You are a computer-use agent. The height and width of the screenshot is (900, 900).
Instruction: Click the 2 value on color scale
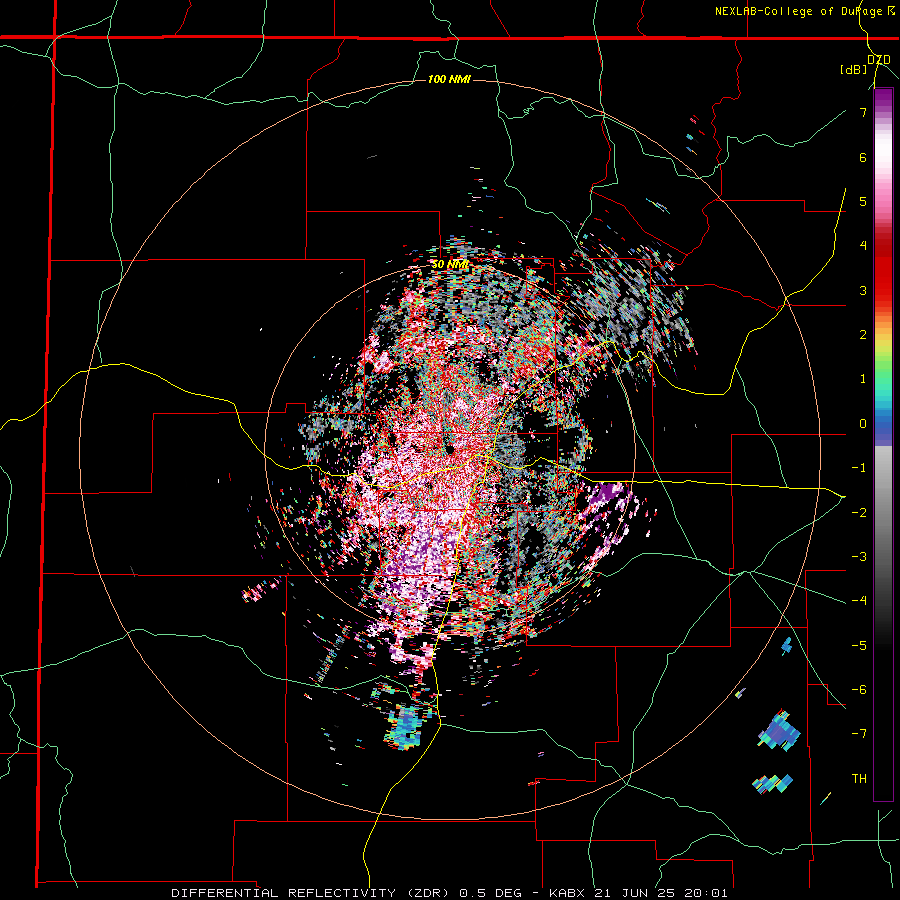(x=863, y=335)
